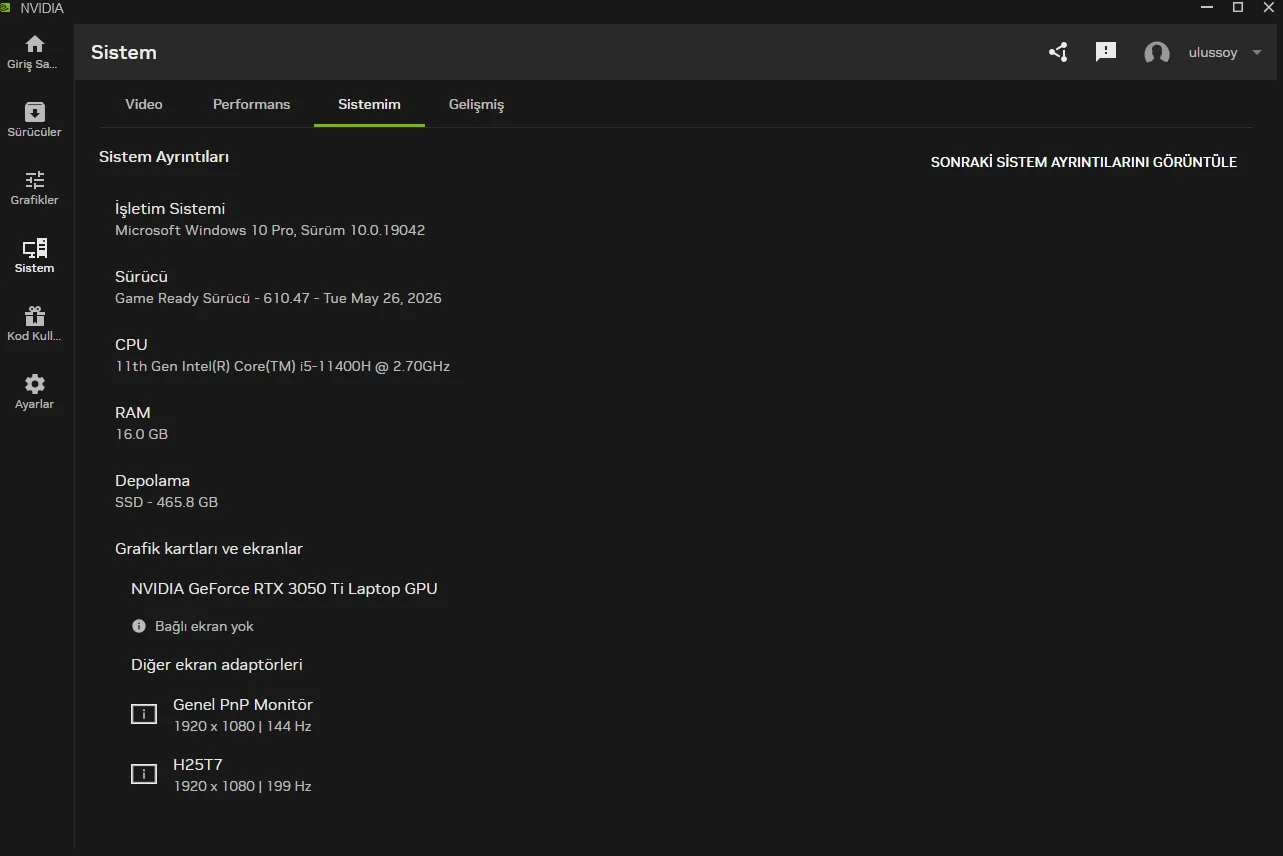
Task: Click the H25T7 display icon
Action: click(144, 774)
